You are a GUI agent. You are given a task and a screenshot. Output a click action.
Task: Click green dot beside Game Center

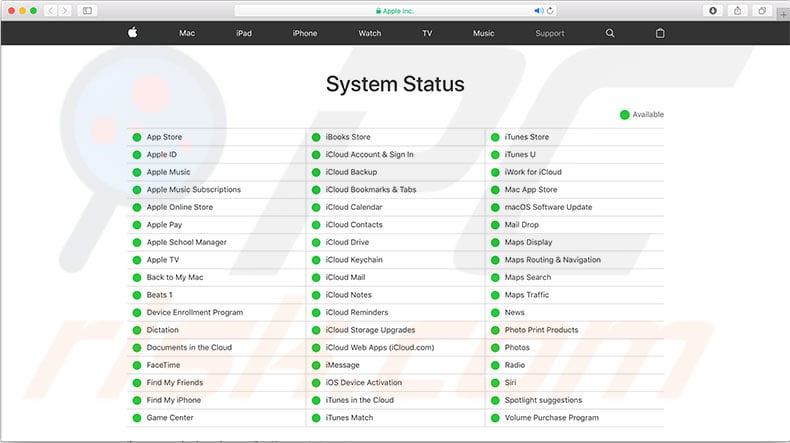[x=137, y=418]
